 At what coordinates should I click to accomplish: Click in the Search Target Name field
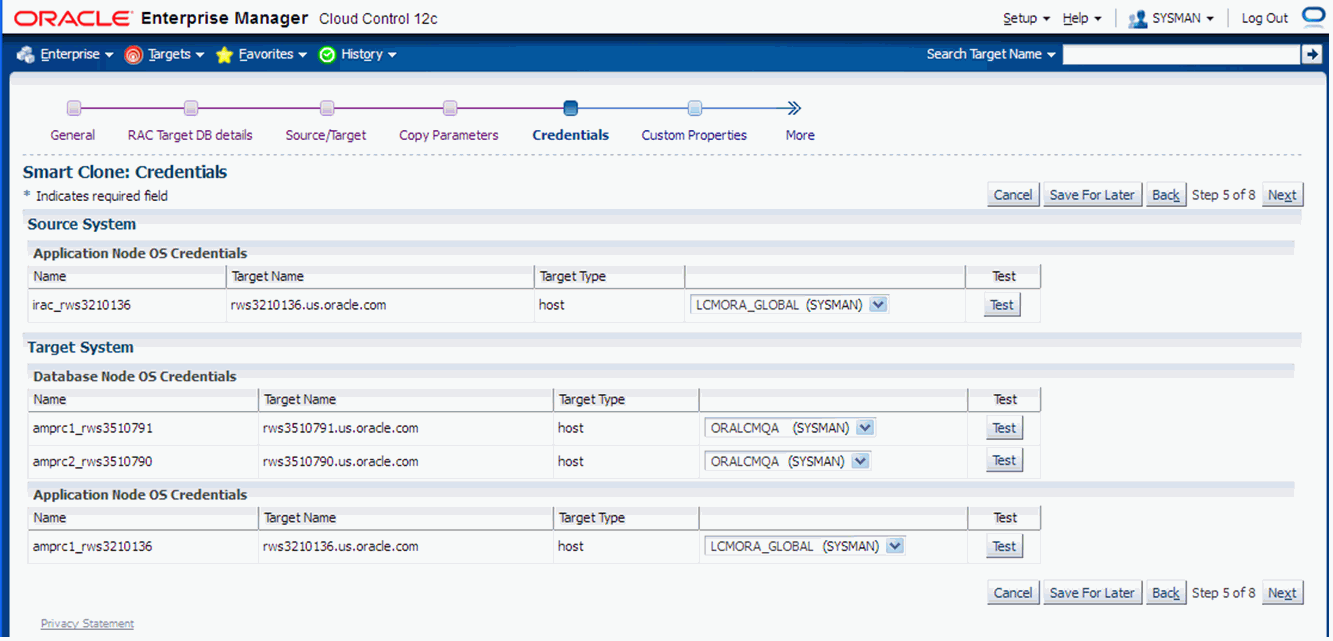click(1181, 55)
